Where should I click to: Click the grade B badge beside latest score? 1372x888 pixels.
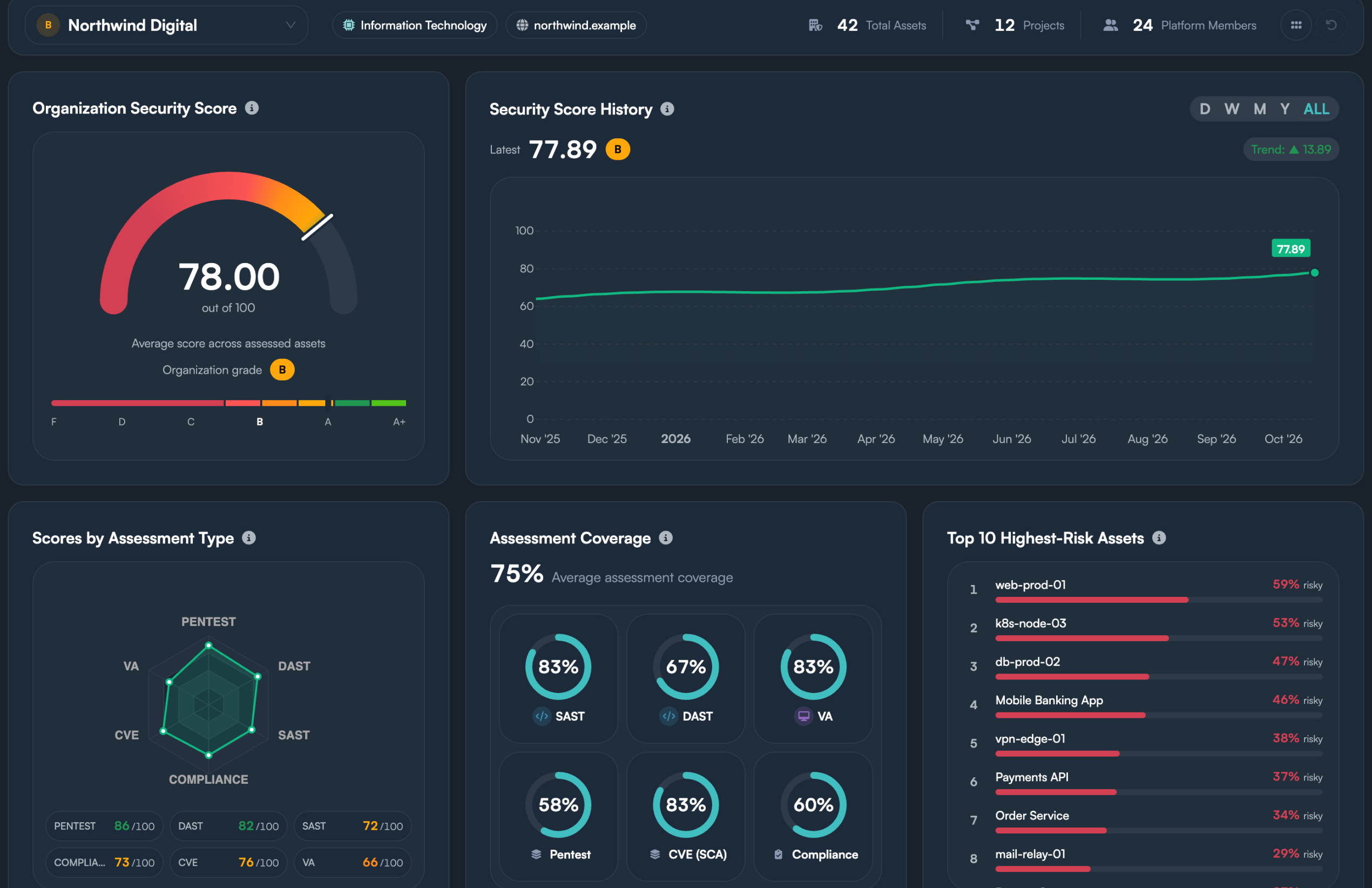[x=618, y=149]
